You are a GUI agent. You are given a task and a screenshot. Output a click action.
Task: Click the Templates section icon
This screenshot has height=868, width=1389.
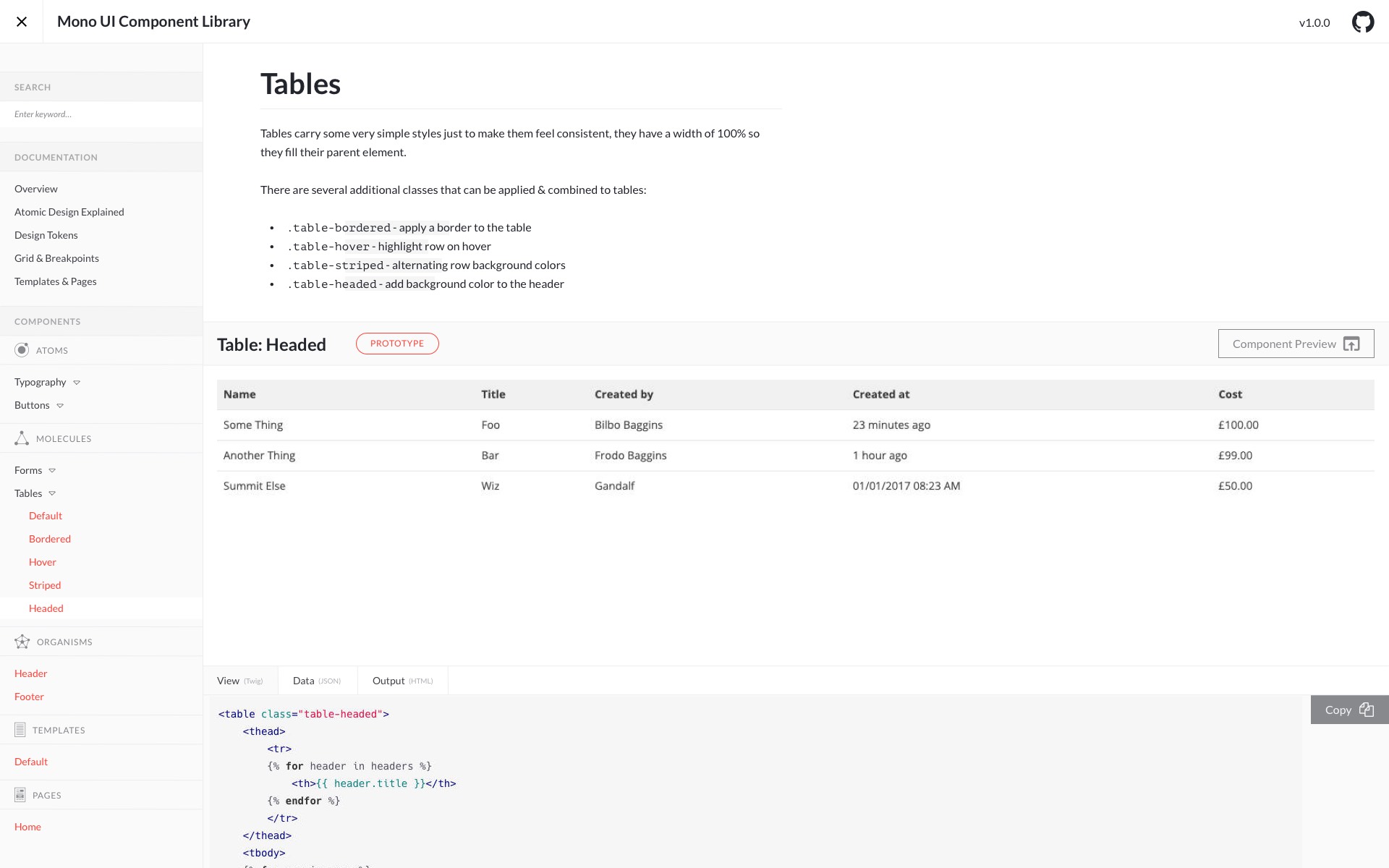pyautogui.click(x=20, y=730)
